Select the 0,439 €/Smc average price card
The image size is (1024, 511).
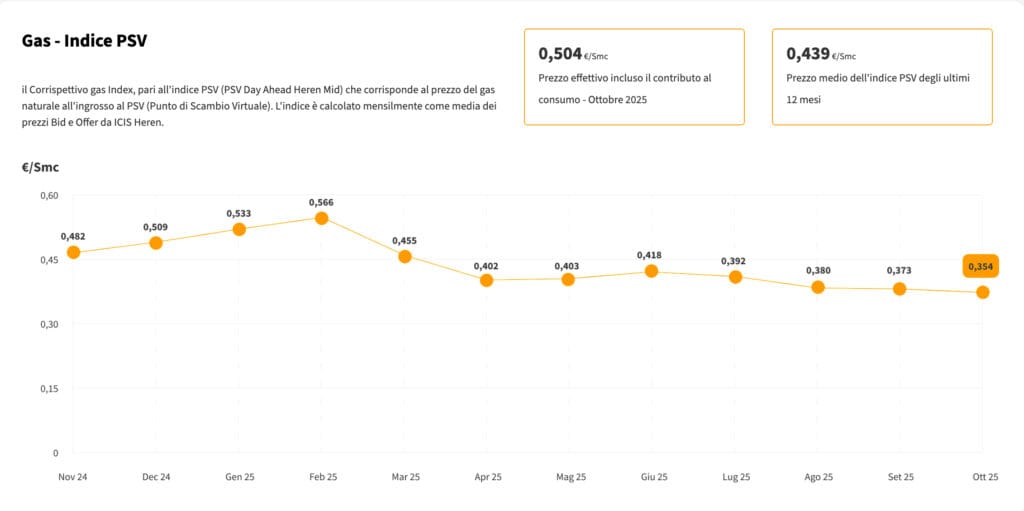[882, 76]
